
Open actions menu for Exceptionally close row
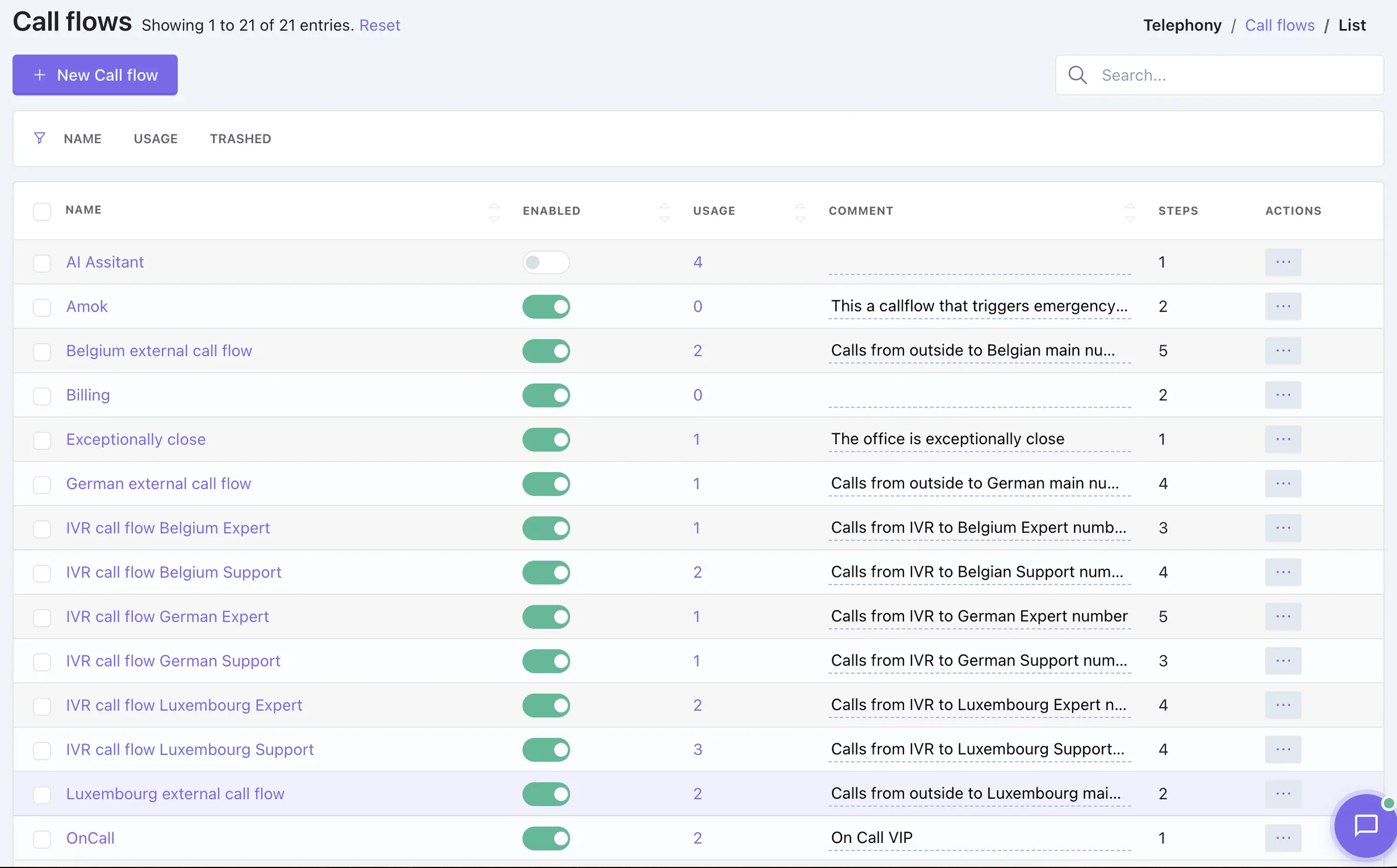(x=1283, y=439)
